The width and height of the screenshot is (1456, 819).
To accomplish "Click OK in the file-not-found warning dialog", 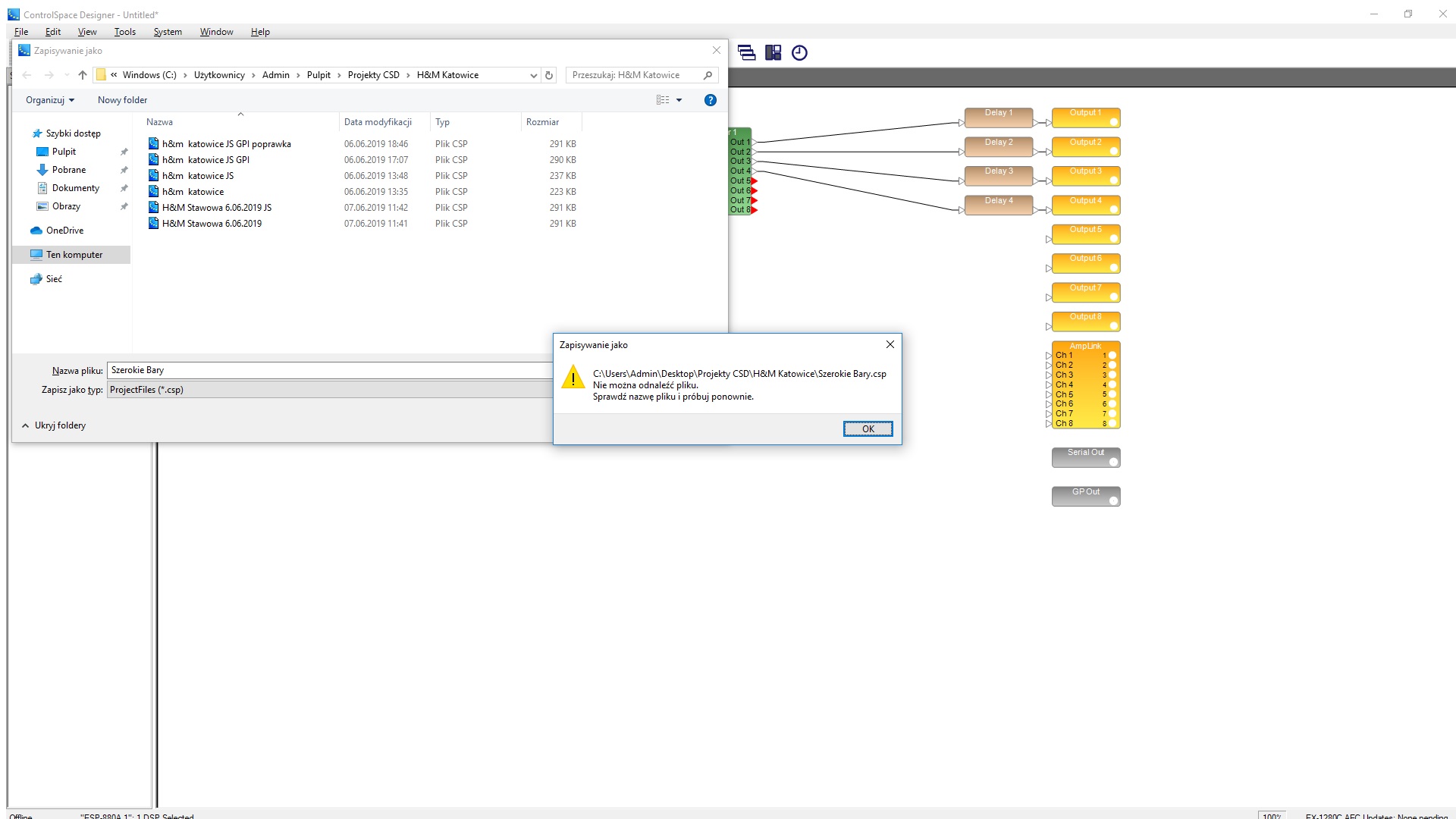I will [868, 428].
